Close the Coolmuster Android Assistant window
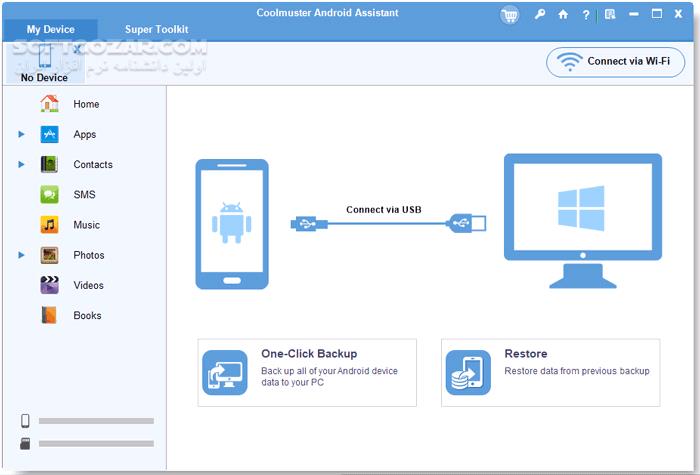This screenshot has width=700, height=475. tap(678, 14)
